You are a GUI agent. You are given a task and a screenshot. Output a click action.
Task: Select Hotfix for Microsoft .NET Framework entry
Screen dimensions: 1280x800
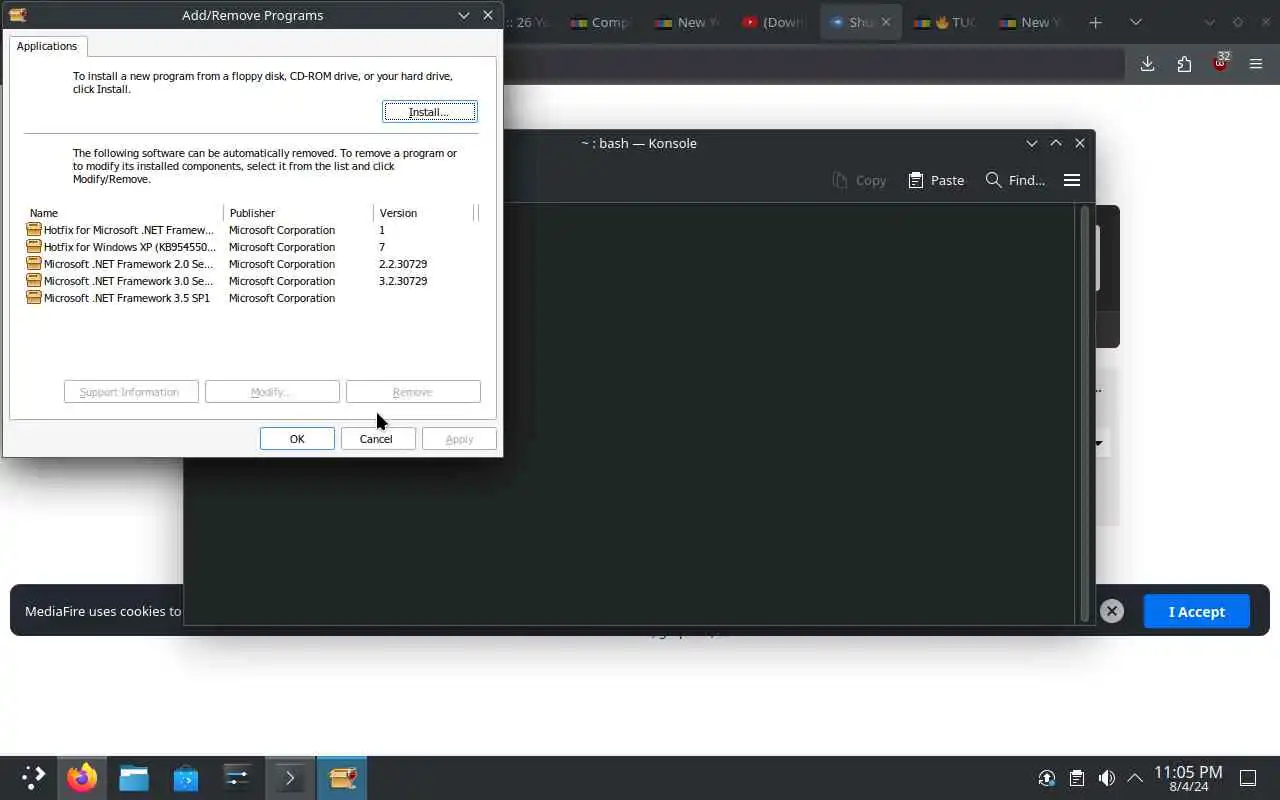tap(120, 230)
